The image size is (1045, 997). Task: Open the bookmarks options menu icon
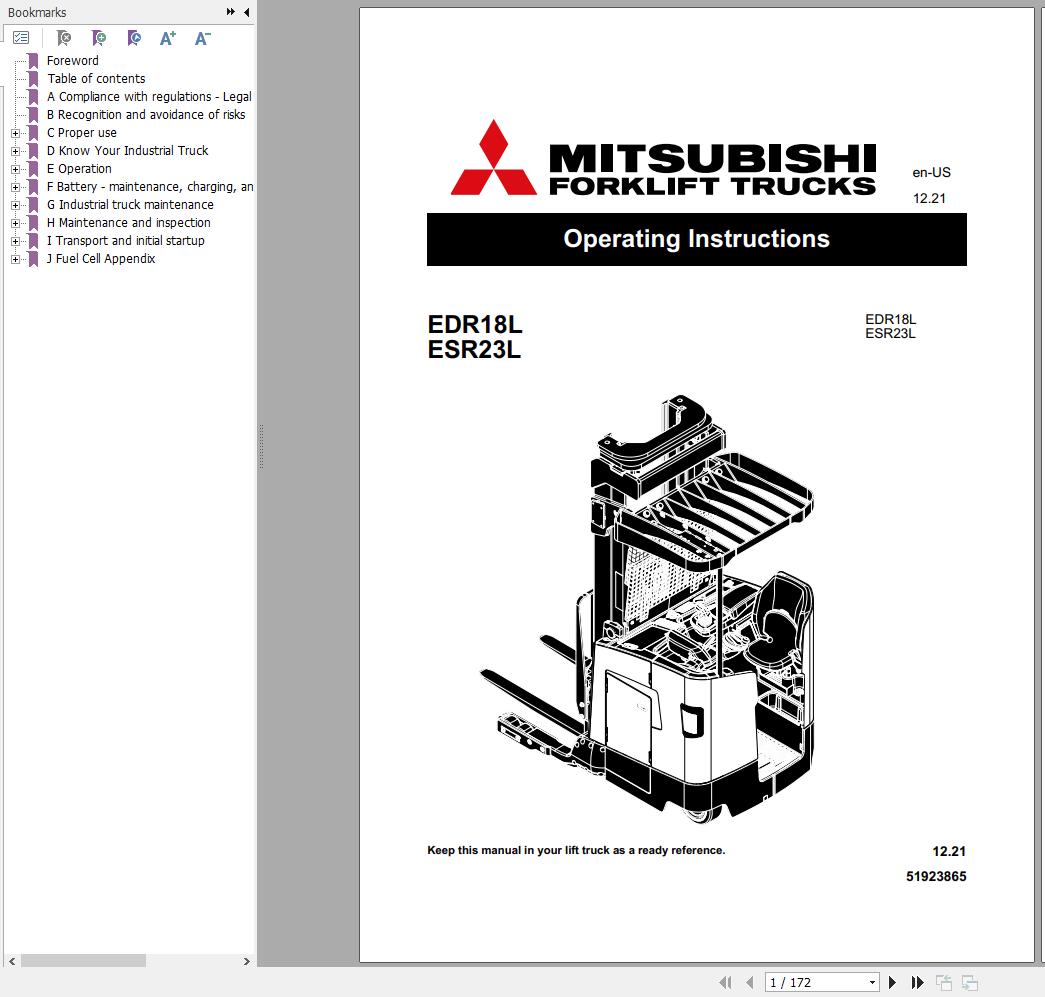coord(21,38)
